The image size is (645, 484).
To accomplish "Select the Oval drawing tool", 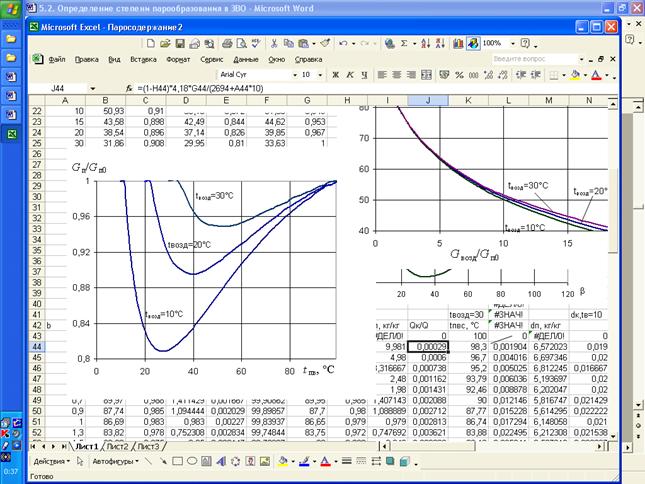I will pos(191,461).
